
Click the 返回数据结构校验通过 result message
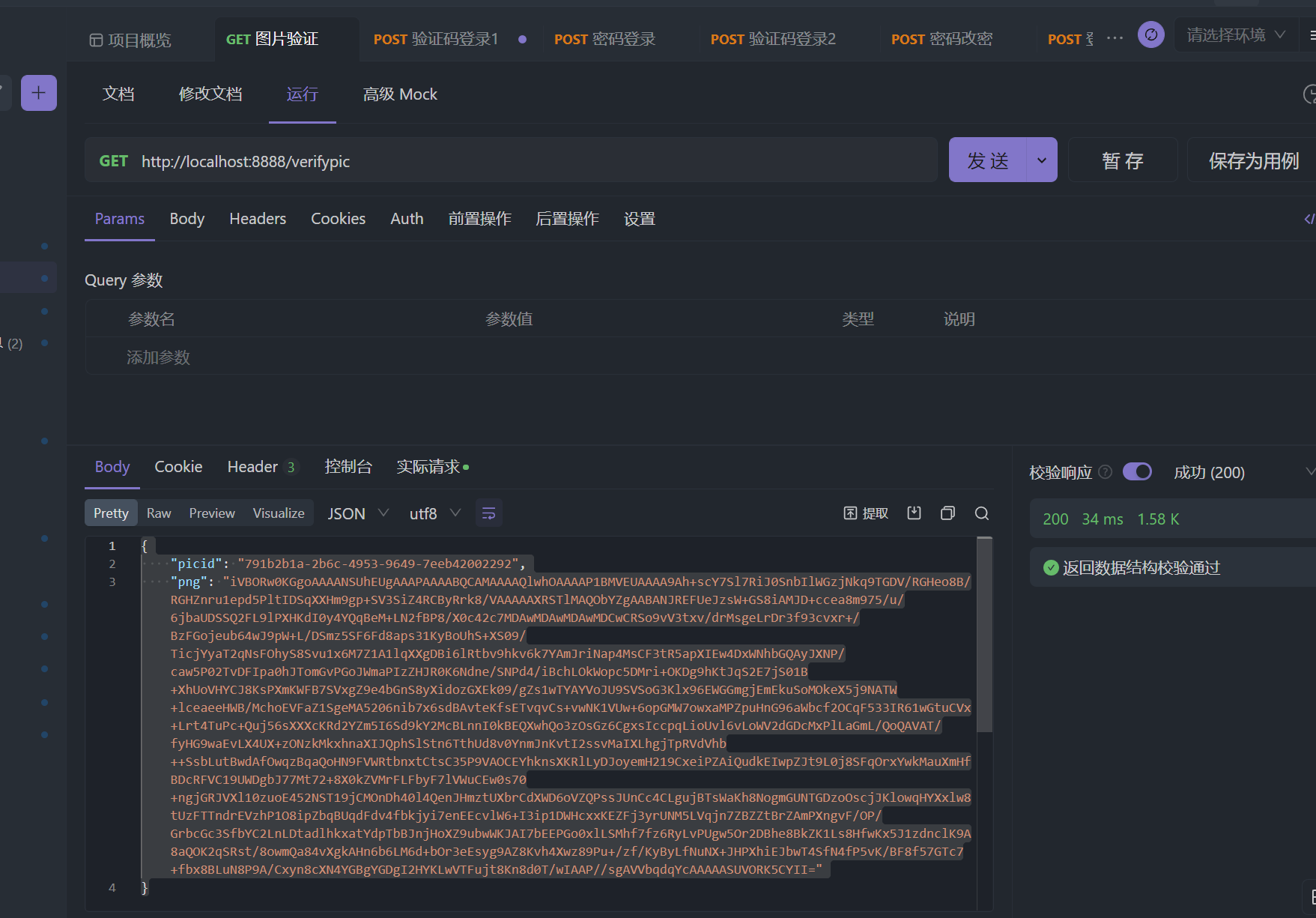click(x=1141, y=568)
